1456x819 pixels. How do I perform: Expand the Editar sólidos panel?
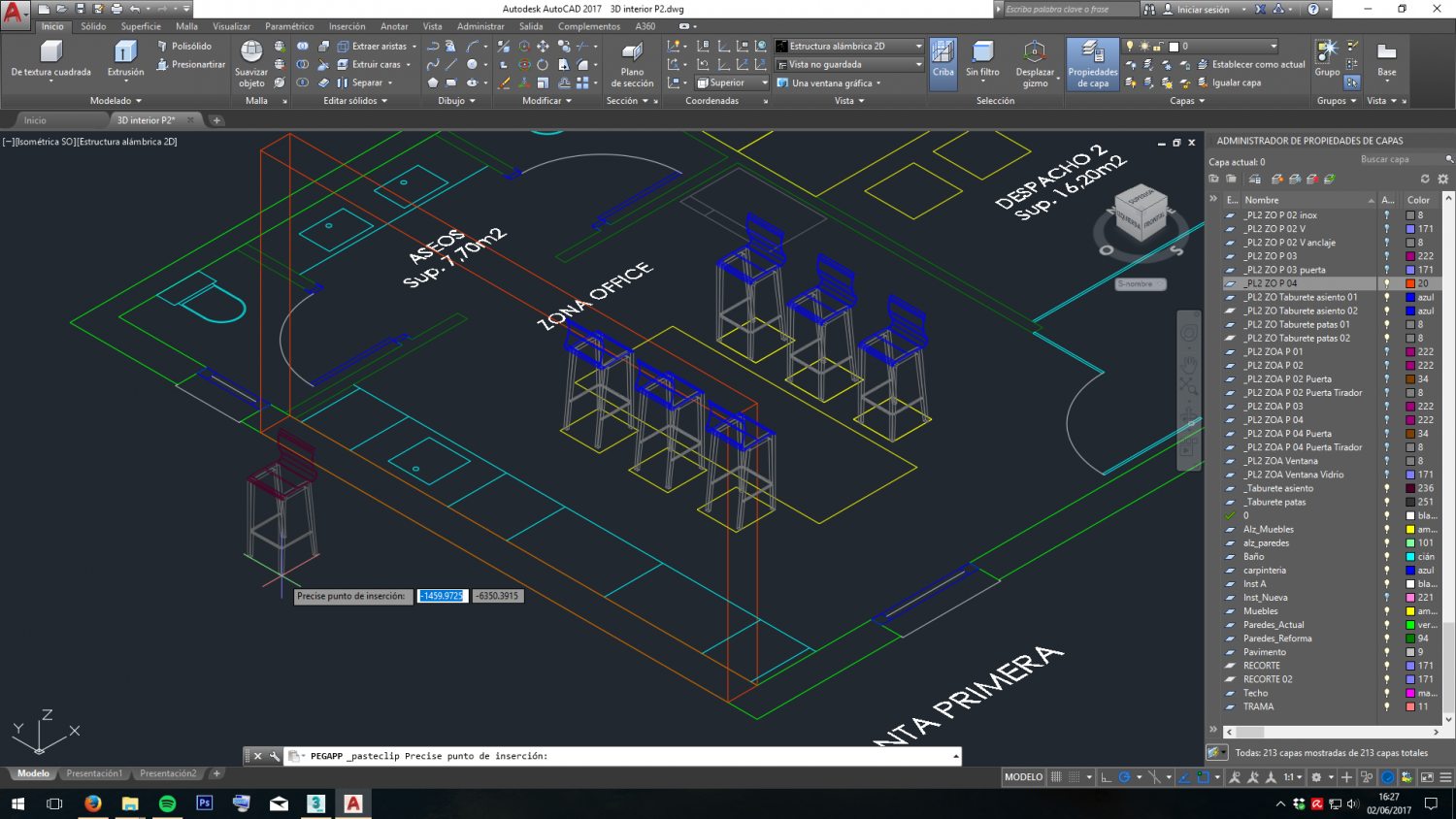[355, 101]
